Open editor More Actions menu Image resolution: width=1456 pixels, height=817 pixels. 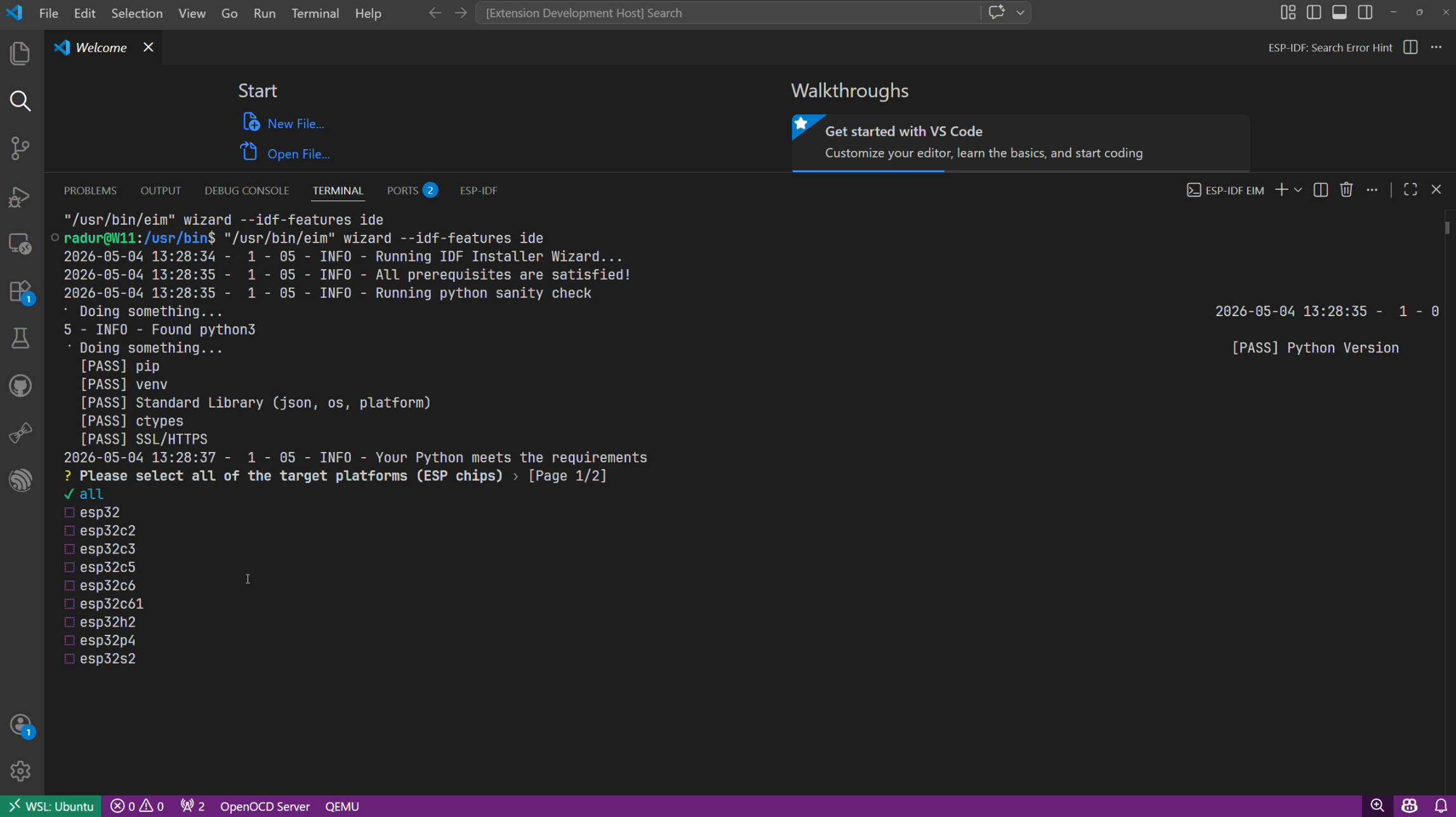[1436, 48]
